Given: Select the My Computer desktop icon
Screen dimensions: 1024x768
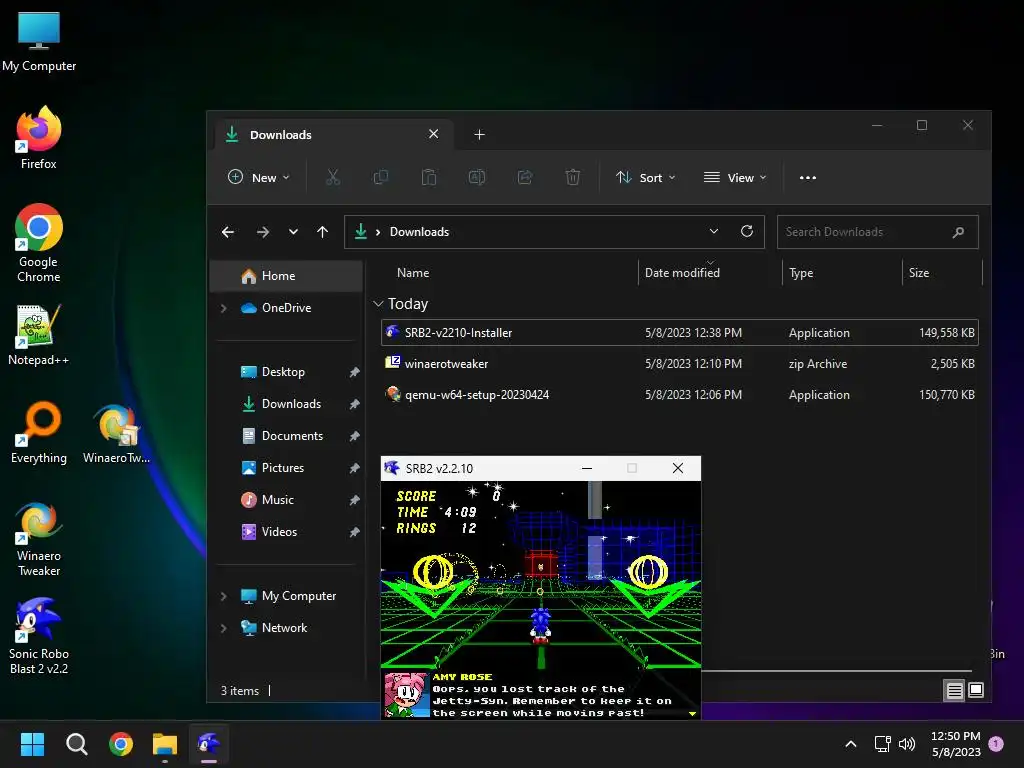Looking at the screenshot, I should click(x=39, y=40).
